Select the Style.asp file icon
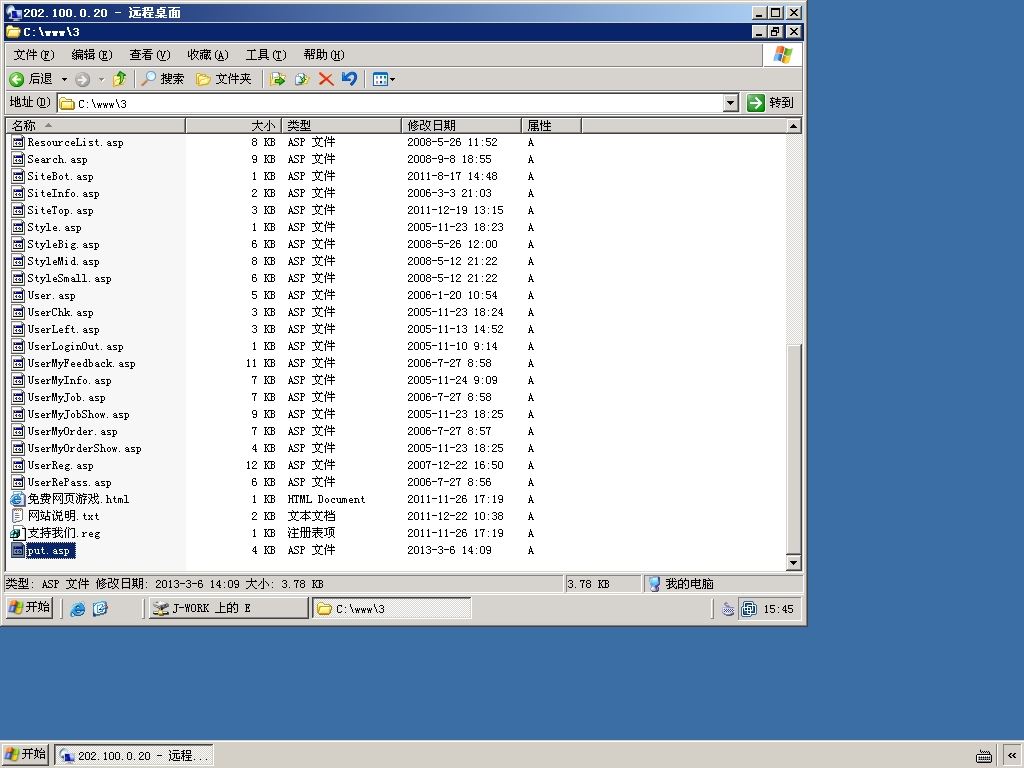 pos(18,227)
